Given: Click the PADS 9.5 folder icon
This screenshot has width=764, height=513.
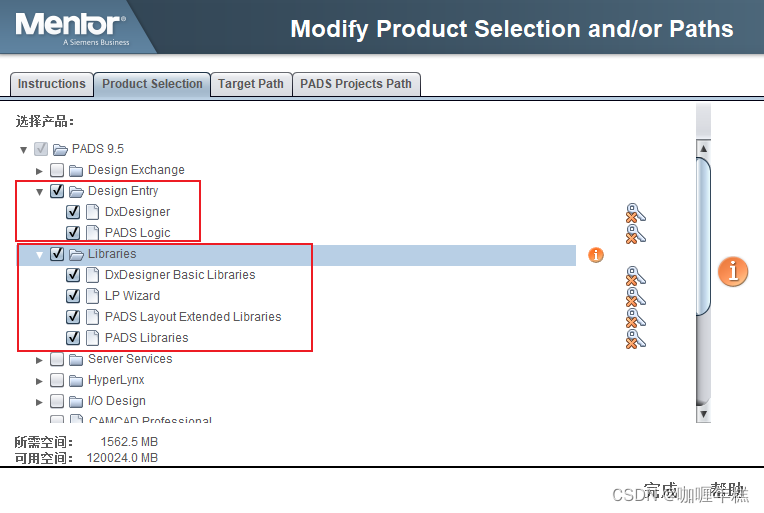Looking at the screenshot, I should pyautogui.click(x=60, y=149).
